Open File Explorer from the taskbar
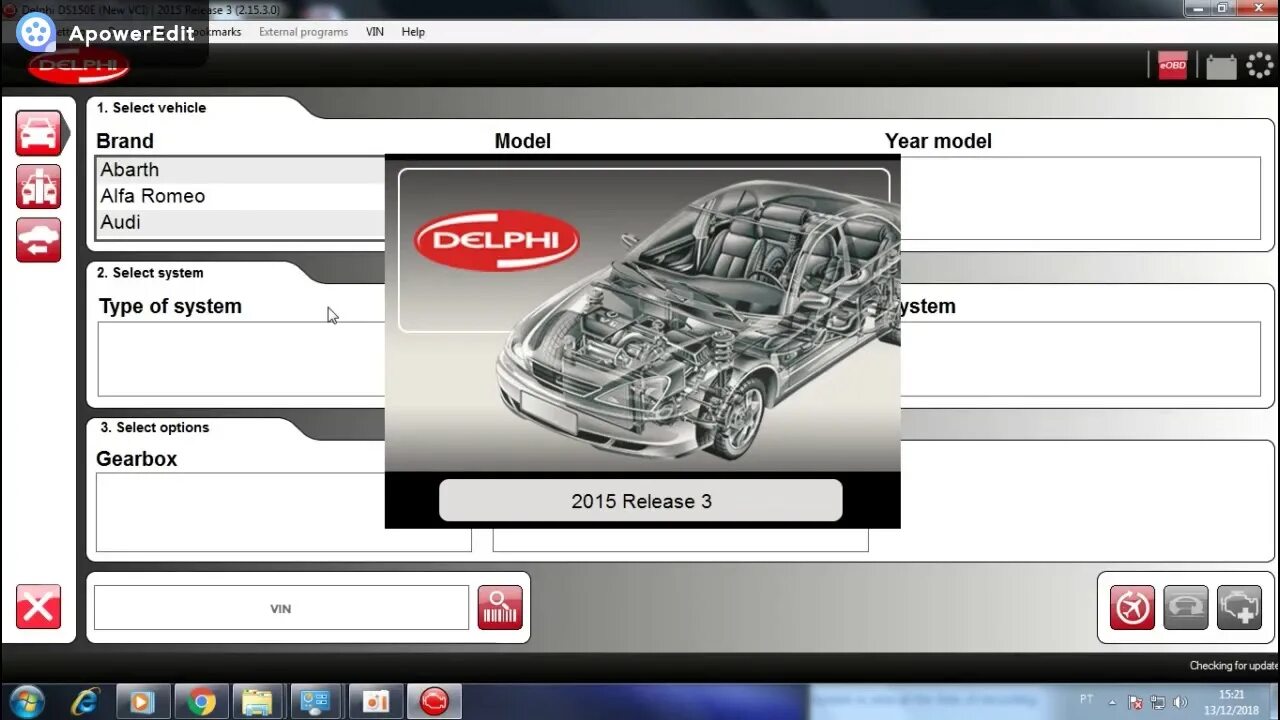 coord(259,702)
